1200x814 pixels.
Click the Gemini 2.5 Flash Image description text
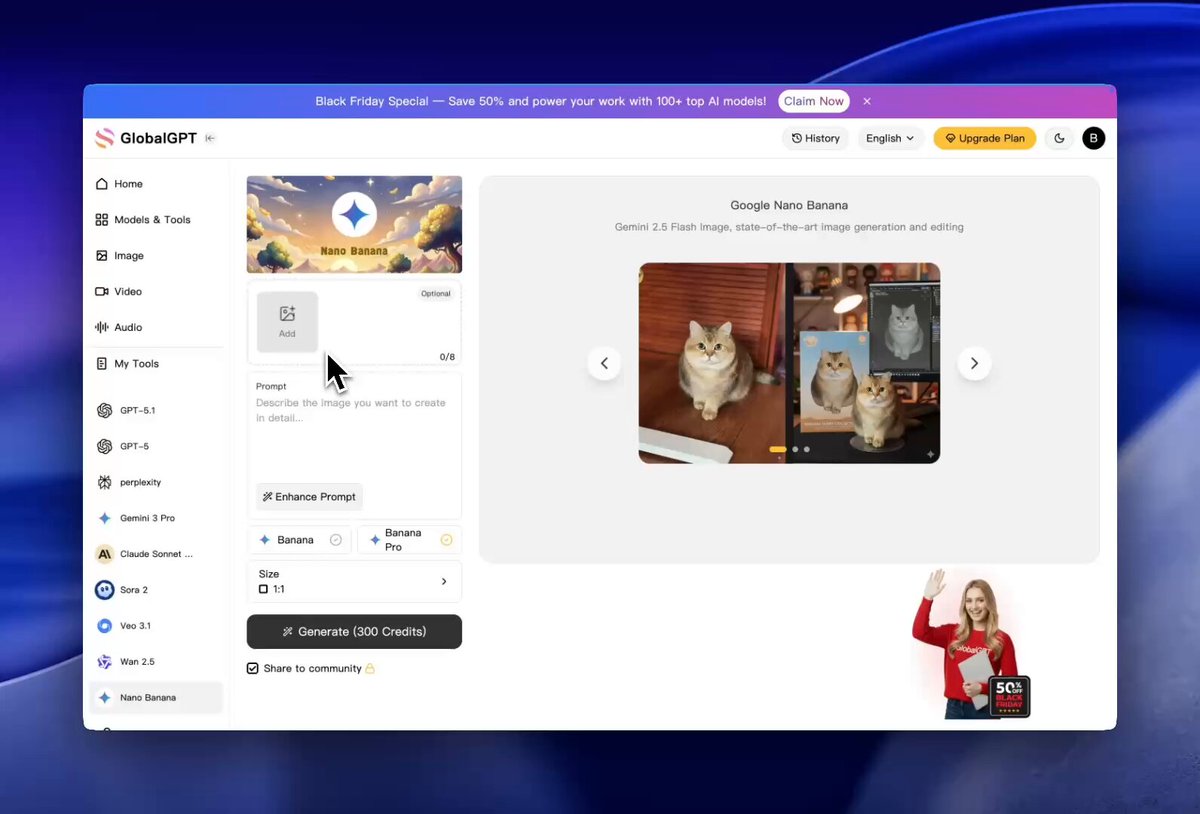click(789, 227)
